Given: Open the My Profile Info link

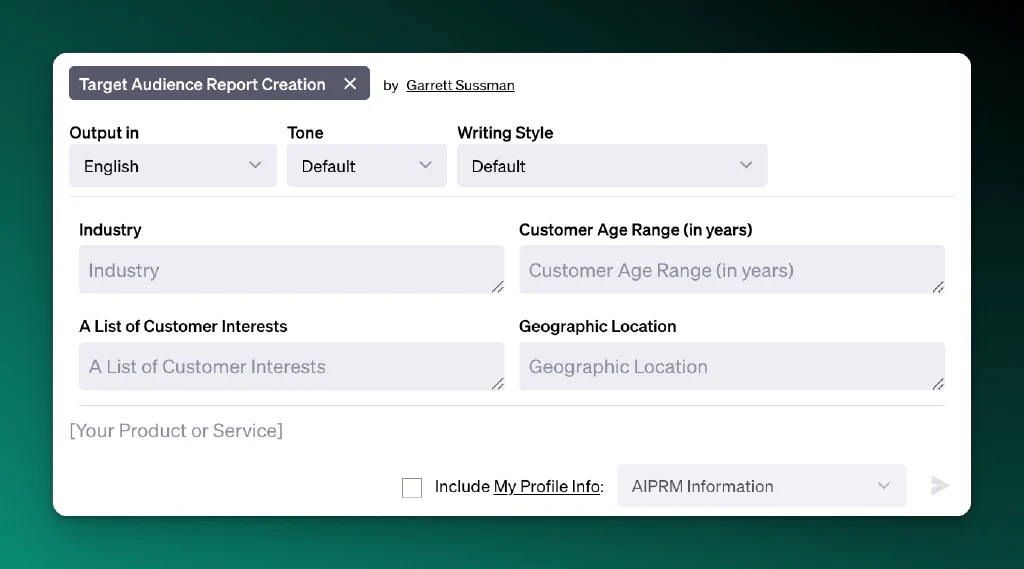Looking at the screenshot, I should tap(547, 487).
